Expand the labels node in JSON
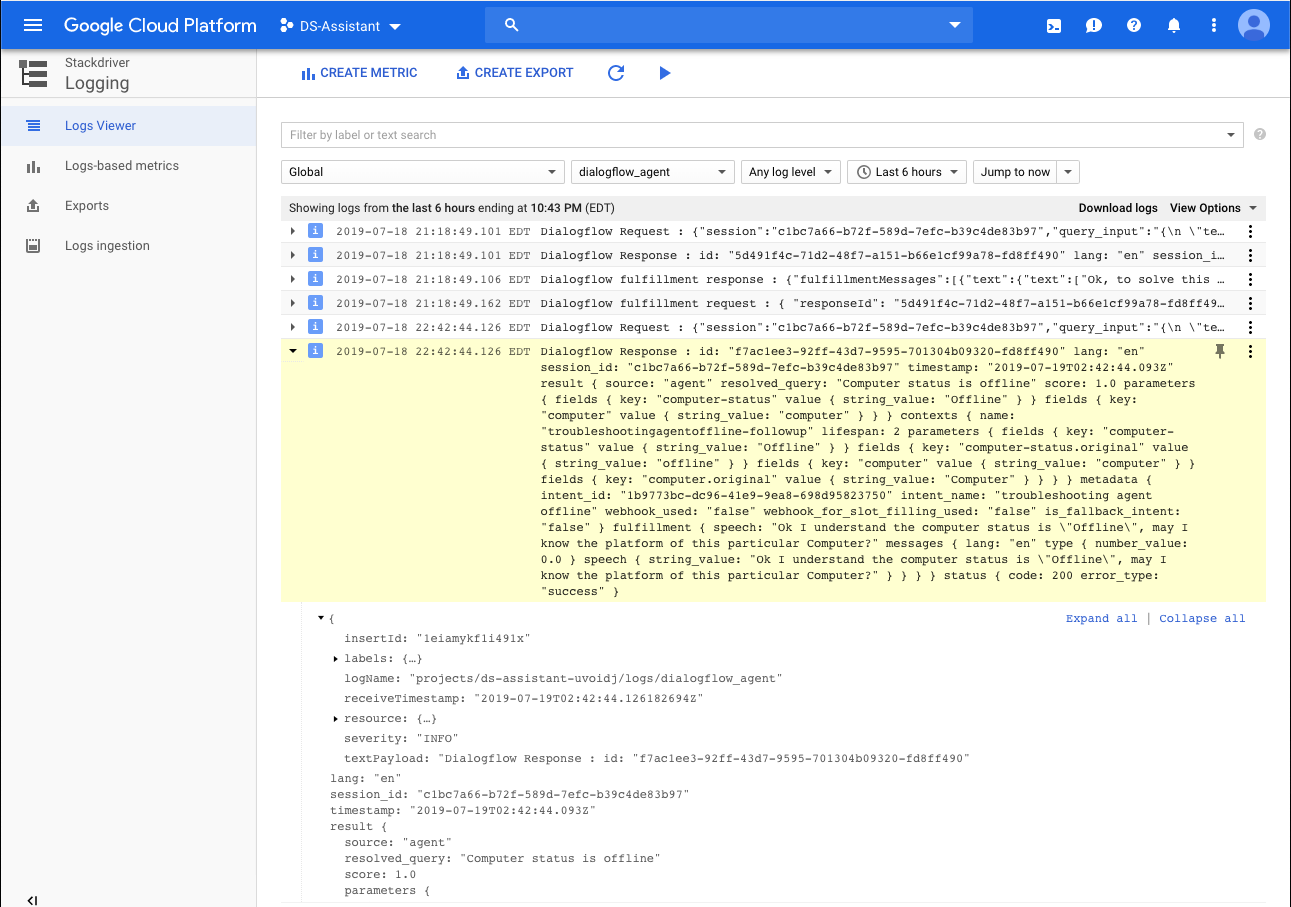This screenshot has width=1291, height=907. pyautogui.click(x=336, y=658)
